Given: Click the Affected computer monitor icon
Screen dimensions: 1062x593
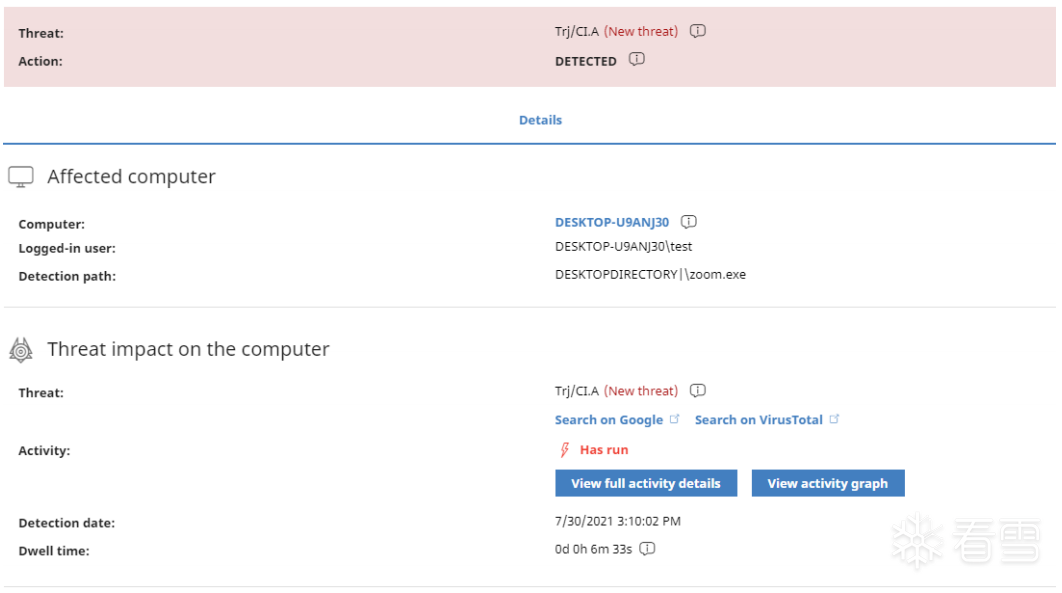Looking at the screenshot, I should (x=21, y=177).
